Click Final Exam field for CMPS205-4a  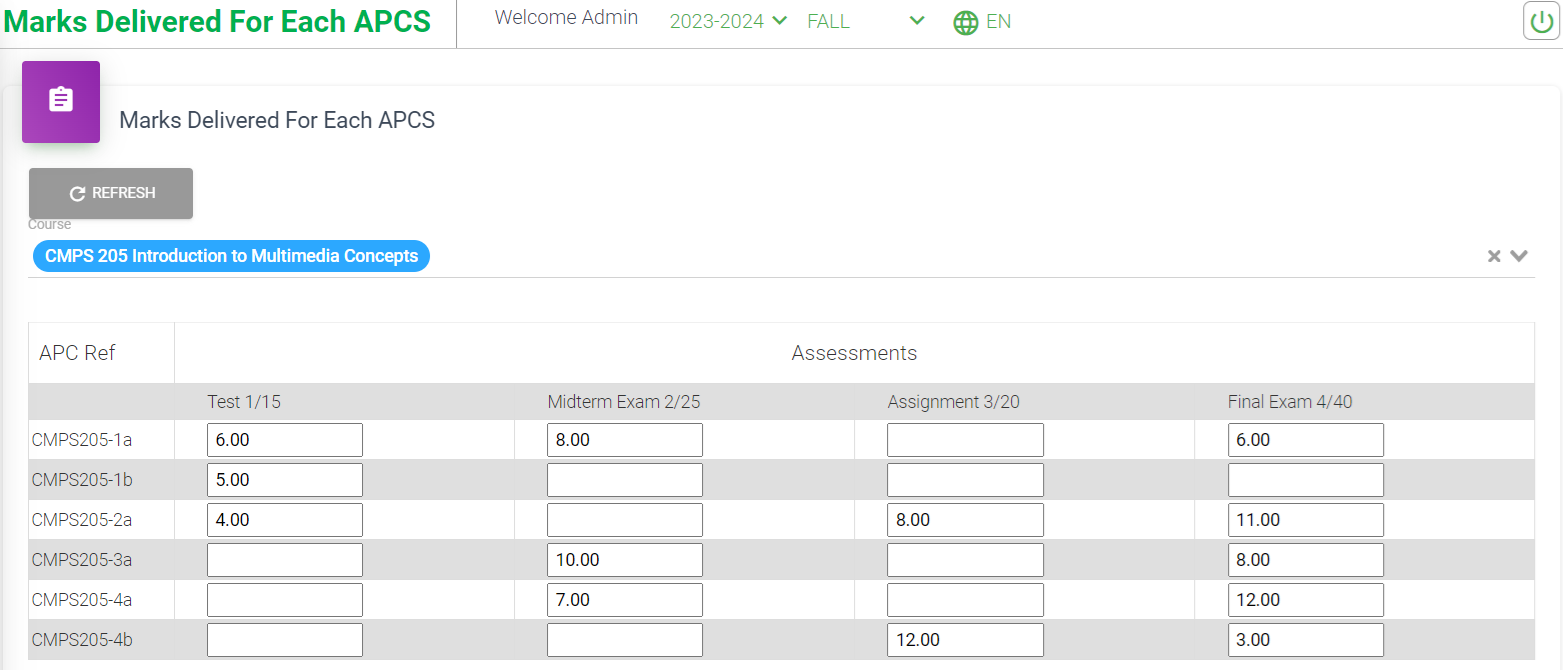pyautogui.click(x=1305, y=600)
